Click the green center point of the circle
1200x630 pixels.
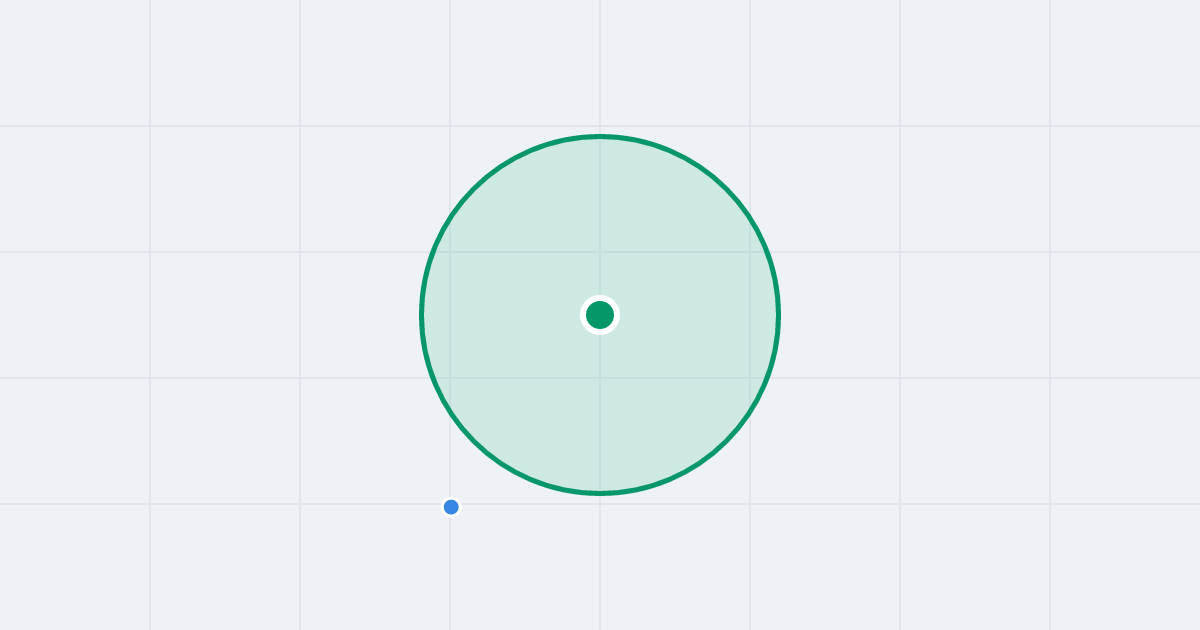pyautogui.click(x=600, y=315)
